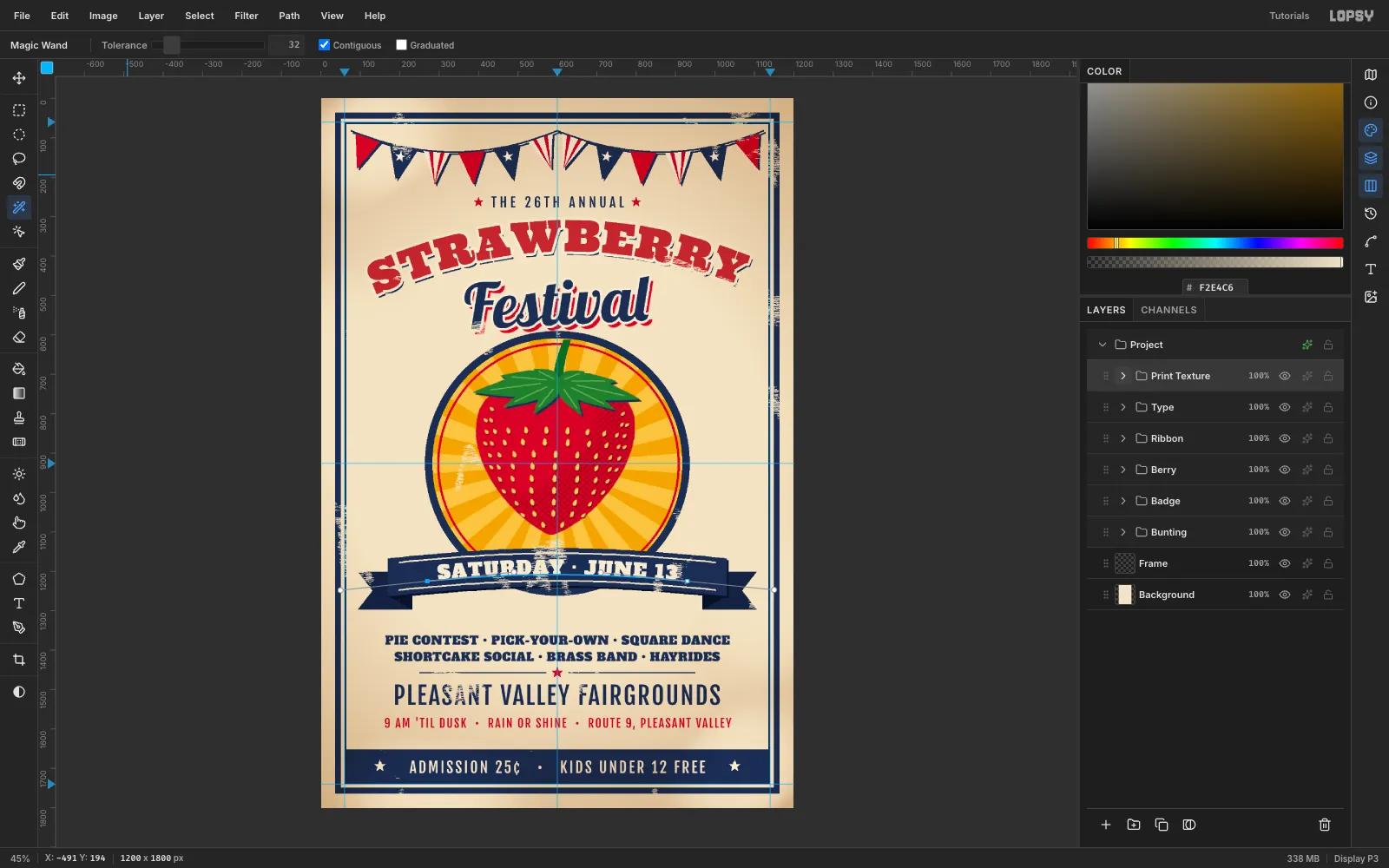
Task: Select the Eraser tool
Action: [x=19, y=337]
